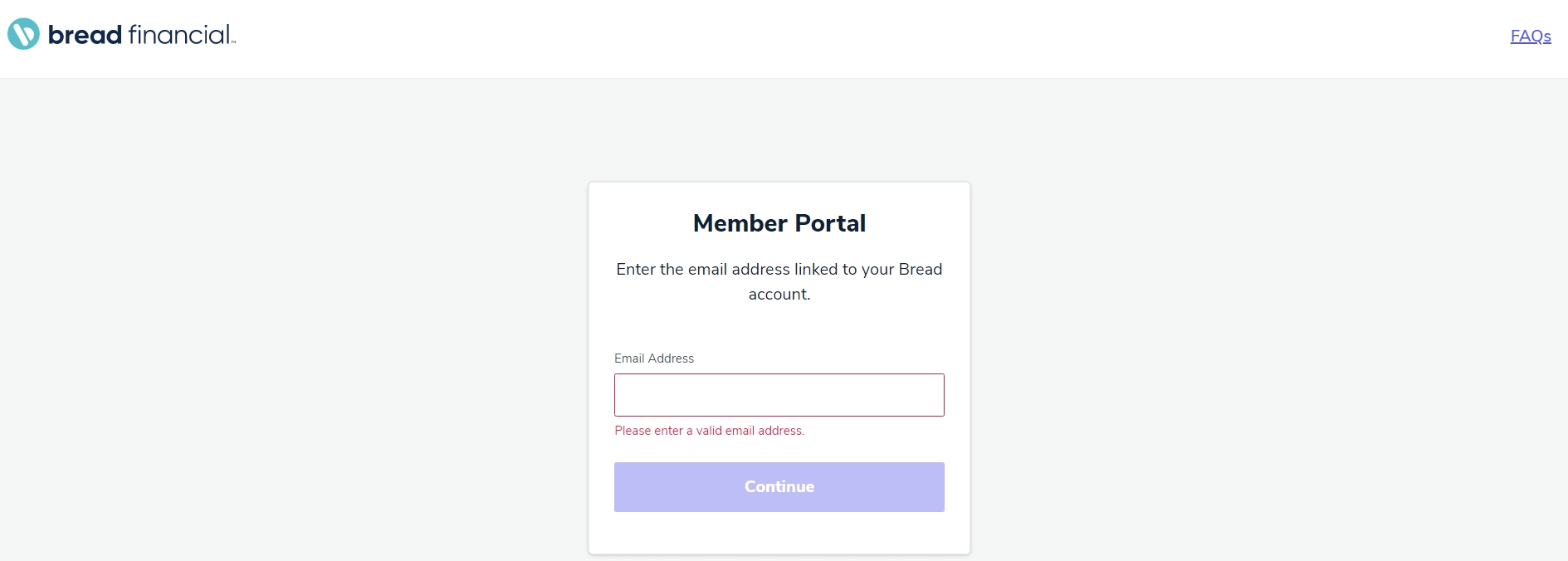Click the "Please enter a valid email address" error
This screenshot has width=1568, height=561.
pyautogui.click(x=709, y=431)
